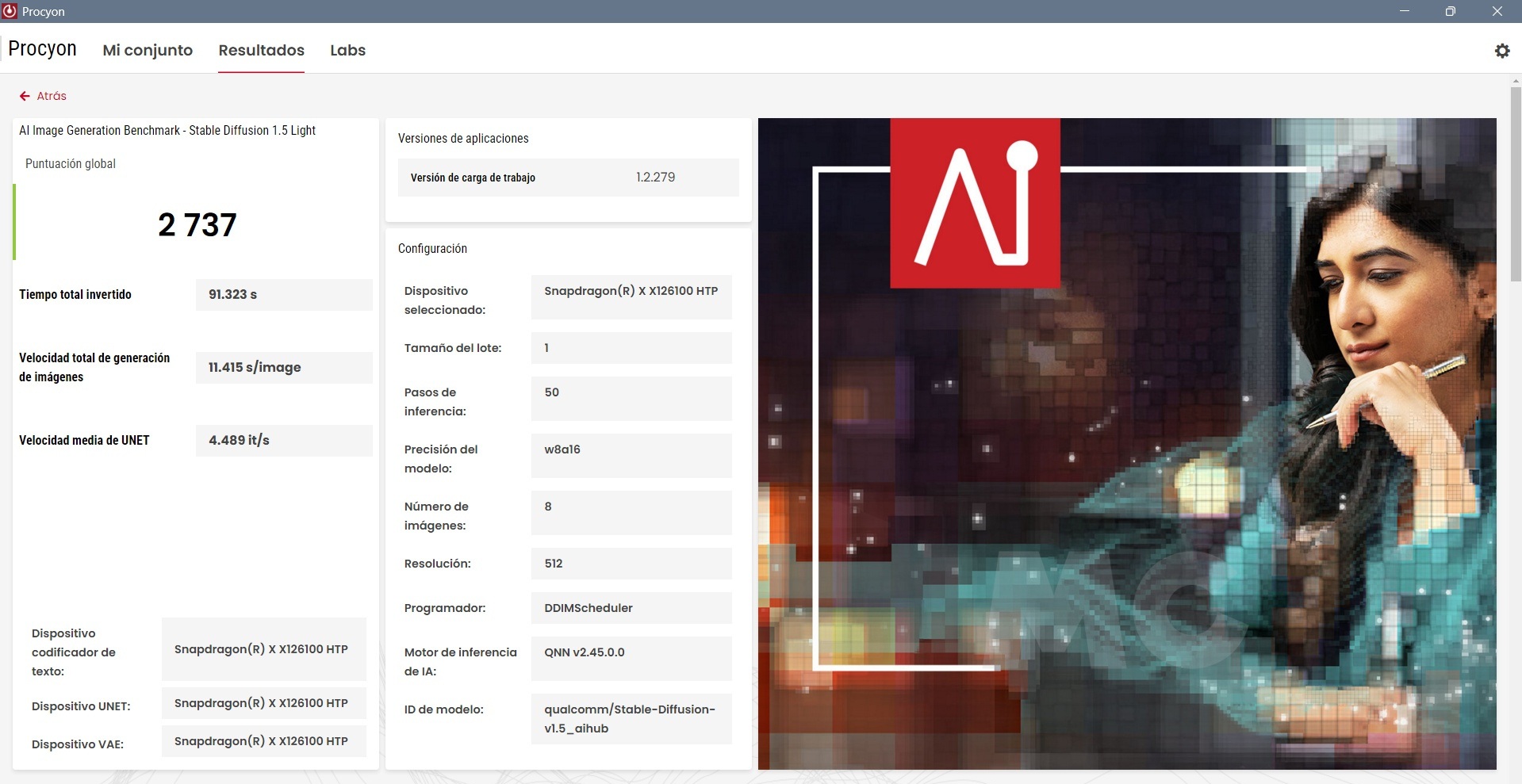1522x784 pixels.
Task: Click workload version value 1.2.279
Action: coord(655,178)
